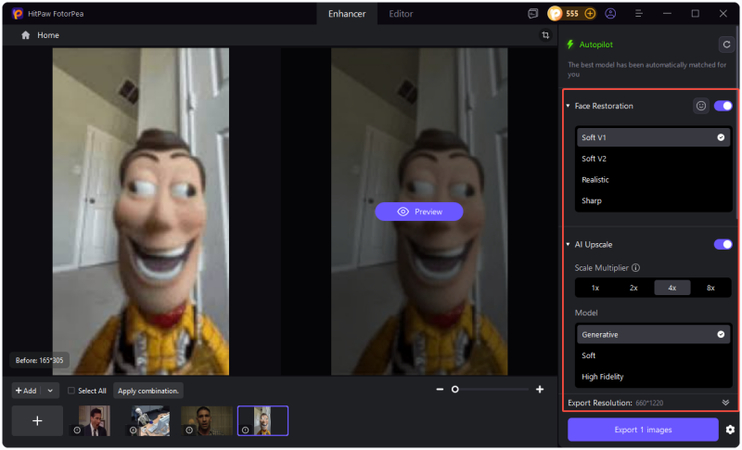Select the Woody doll thumbnail
Viewport: 742px width, 450px height.
click(x=263, y=421)
